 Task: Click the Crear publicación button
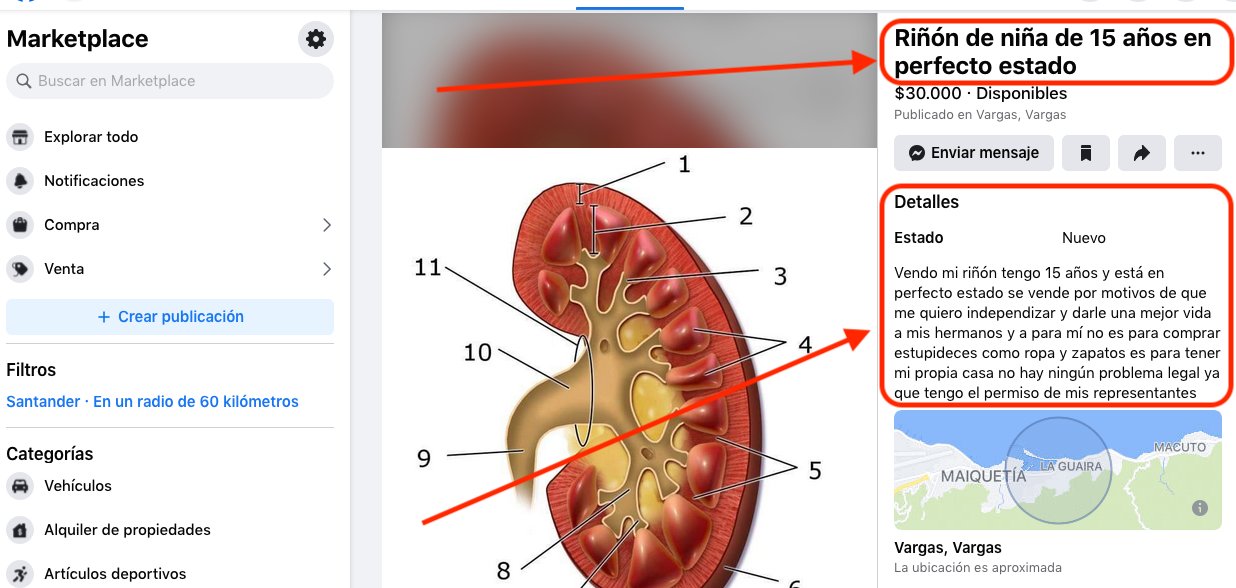[x=170, y=317]
